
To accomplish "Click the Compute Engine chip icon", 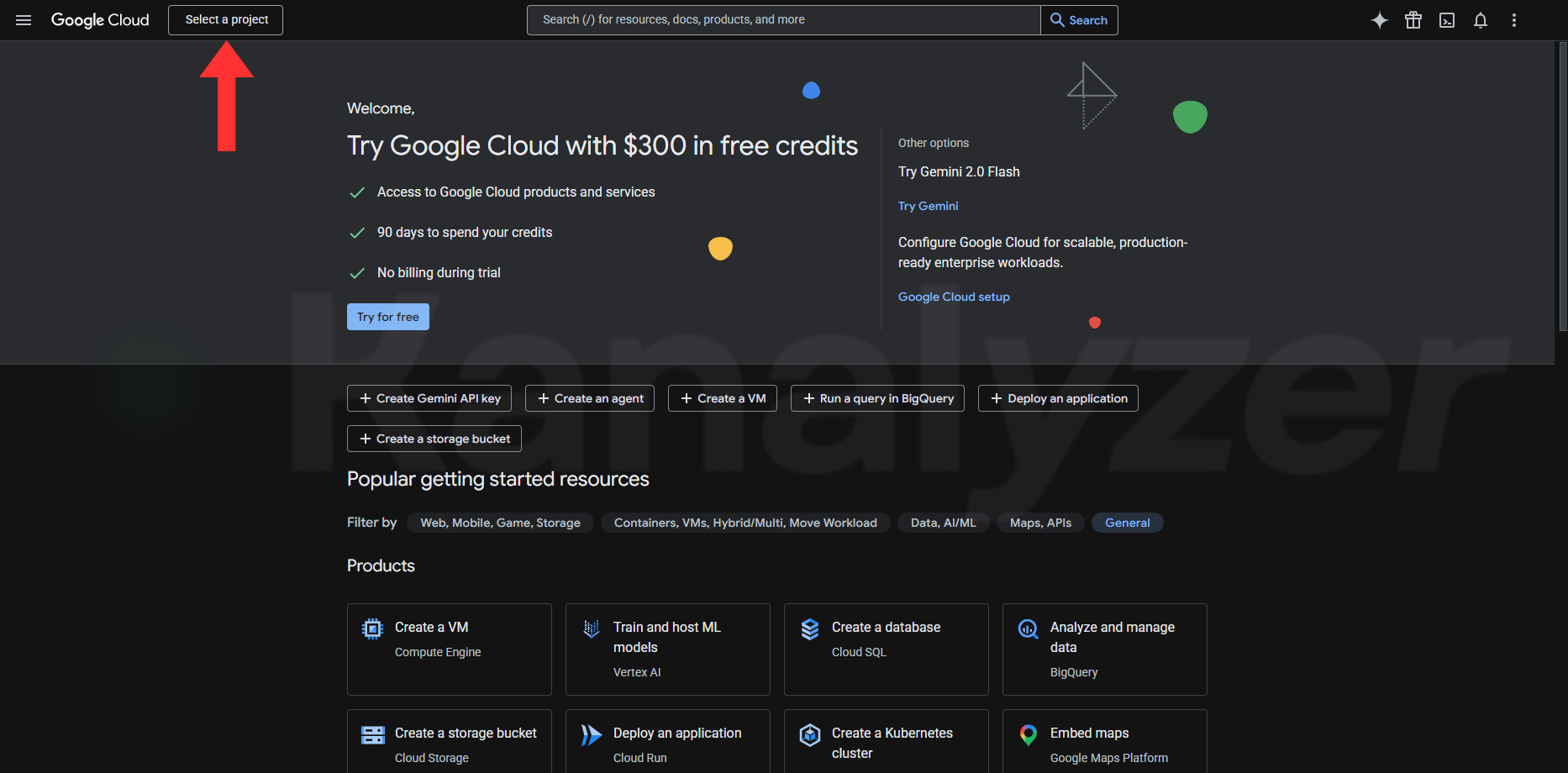I will click(372, 628).
